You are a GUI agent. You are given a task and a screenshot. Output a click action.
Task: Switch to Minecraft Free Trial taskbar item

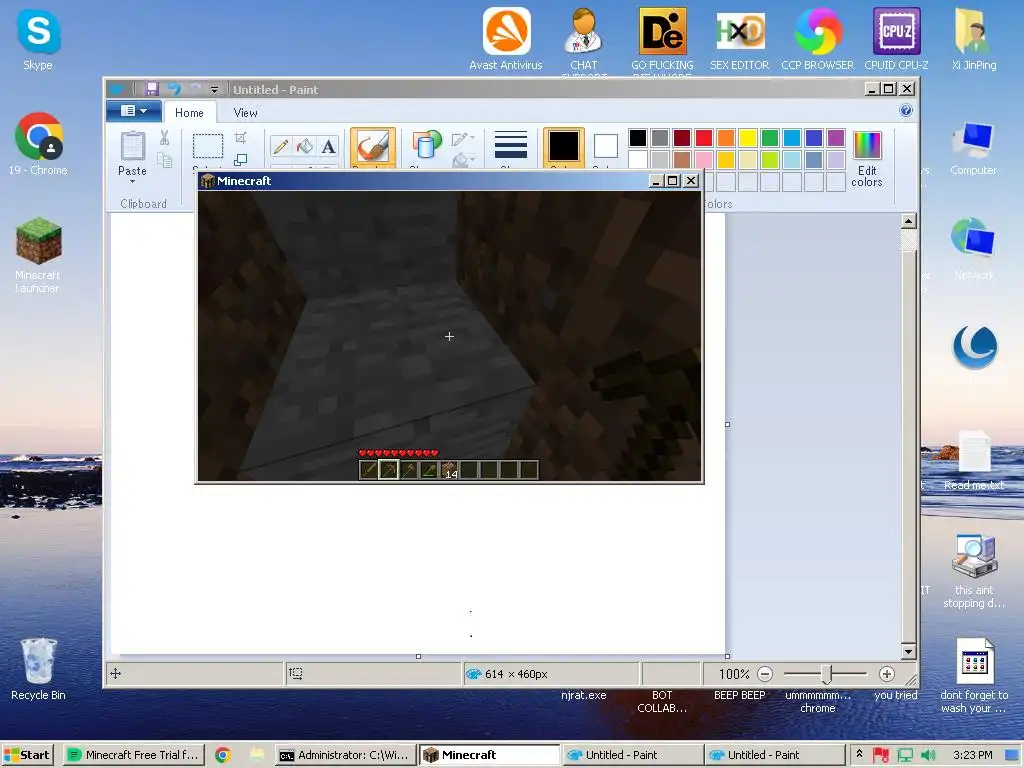(134, 755)
